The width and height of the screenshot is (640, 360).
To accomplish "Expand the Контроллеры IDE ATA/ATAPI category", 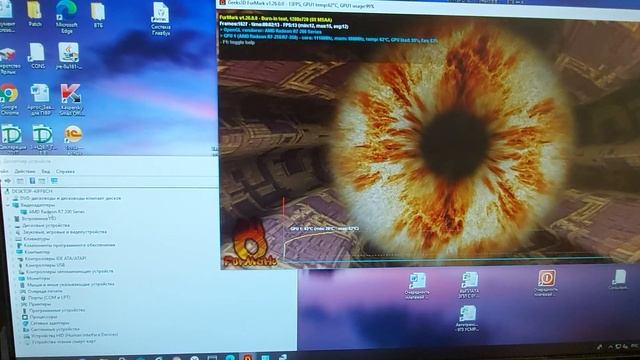I will (x=13, y=258).
